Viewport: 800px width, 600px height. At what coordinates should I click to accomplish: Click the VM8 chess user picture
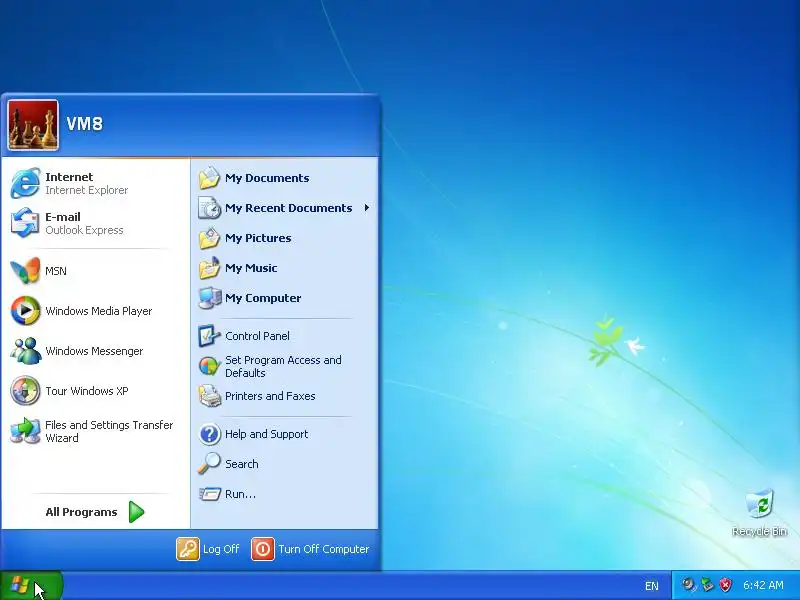[x=33, y=125]
